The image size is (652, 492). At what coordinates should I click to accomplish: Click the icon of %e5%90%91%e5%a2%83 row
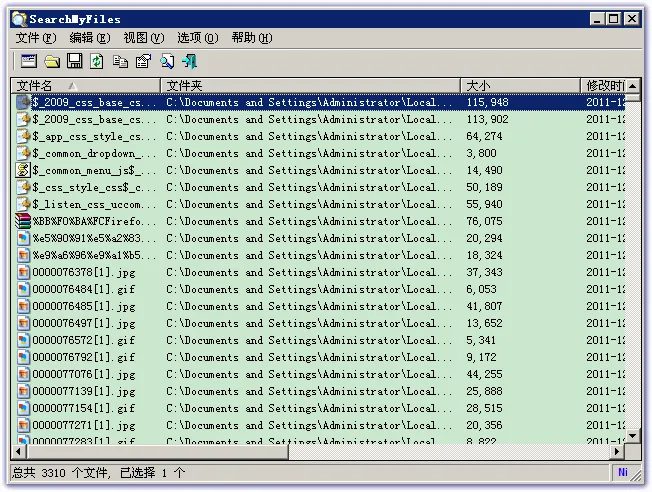[23, 238]
